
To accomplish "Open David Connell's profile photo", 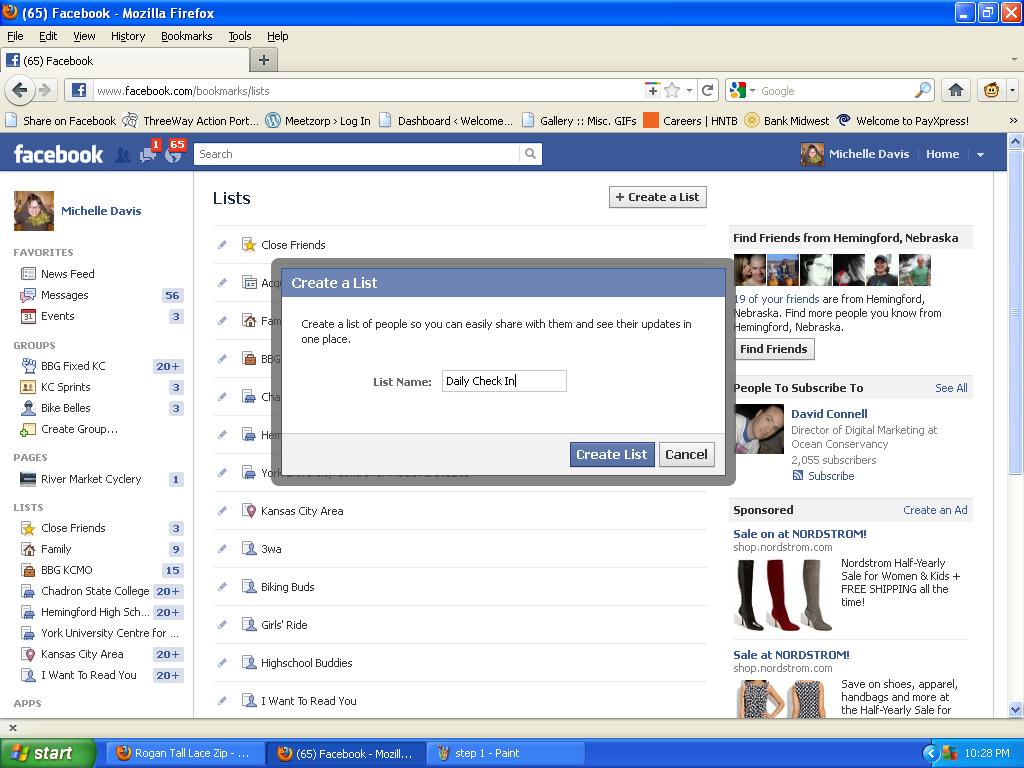I will click(759, 429).
